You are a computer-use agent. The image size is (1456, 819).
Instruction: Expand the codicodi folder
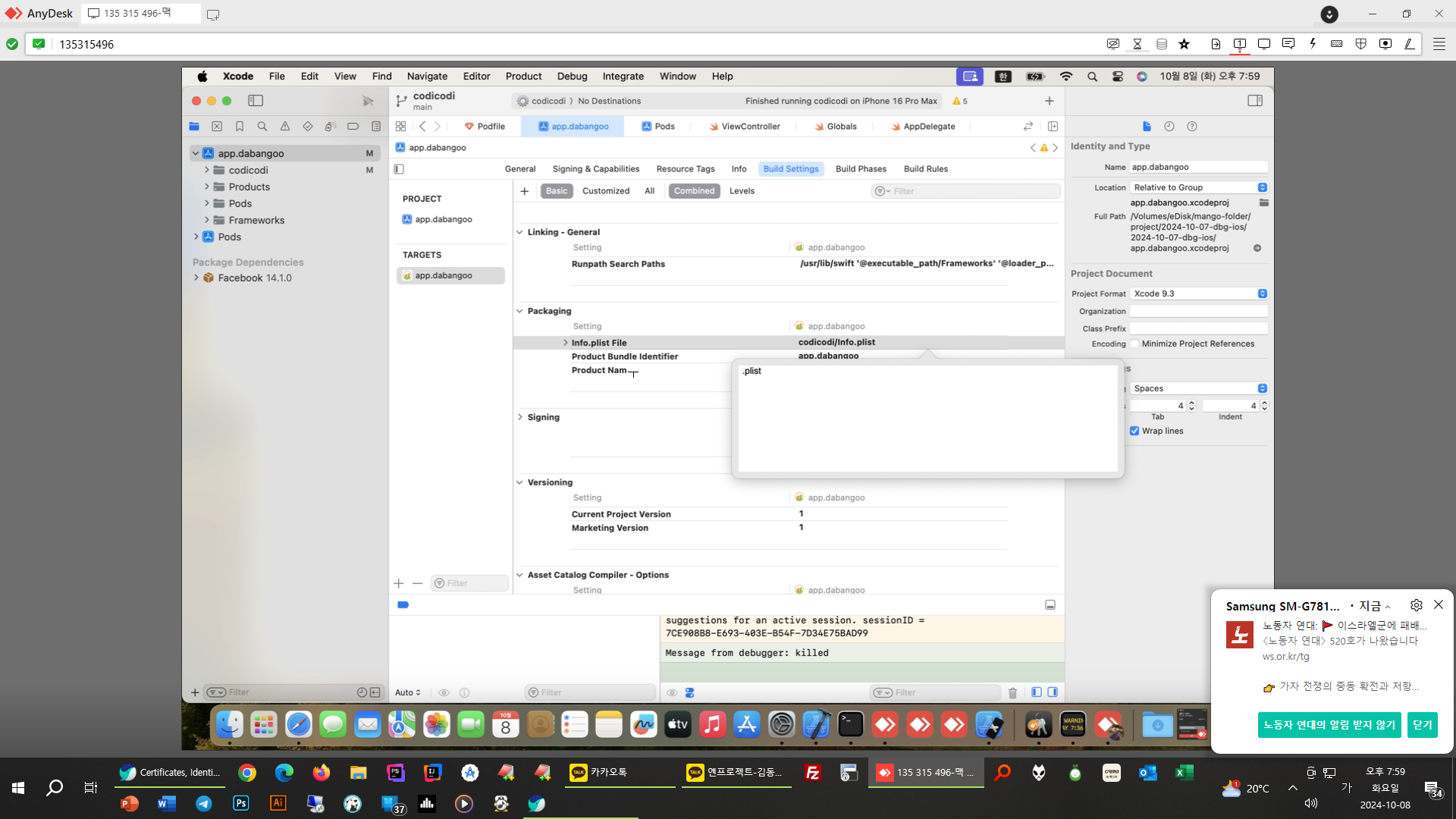(x=207, y=170)
